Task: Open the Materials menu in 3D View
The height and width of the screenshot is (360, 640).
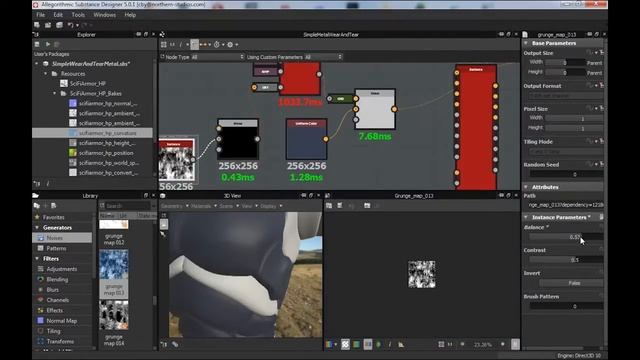Action: (203, 206)
